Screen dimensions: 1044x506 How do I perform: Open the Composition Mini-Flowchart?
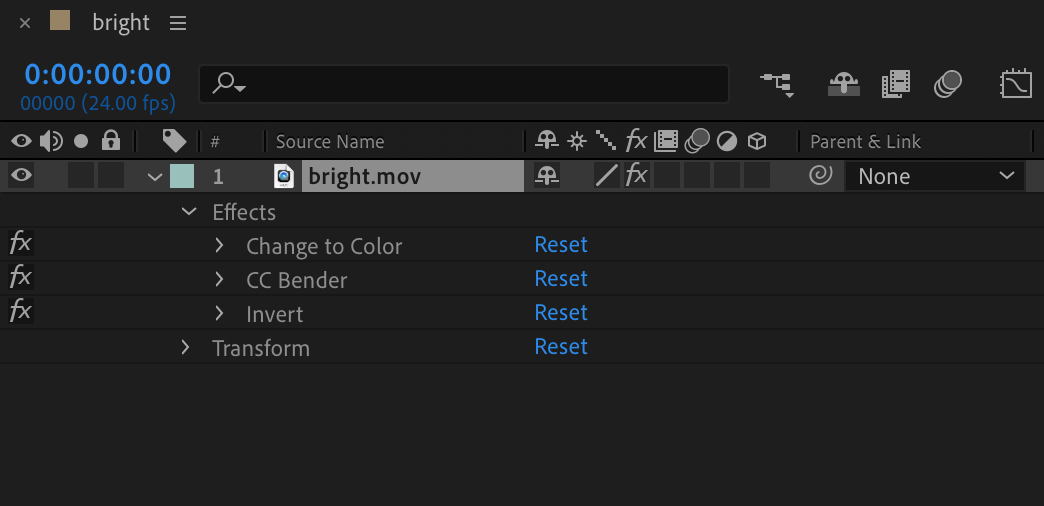coord(777,84)
